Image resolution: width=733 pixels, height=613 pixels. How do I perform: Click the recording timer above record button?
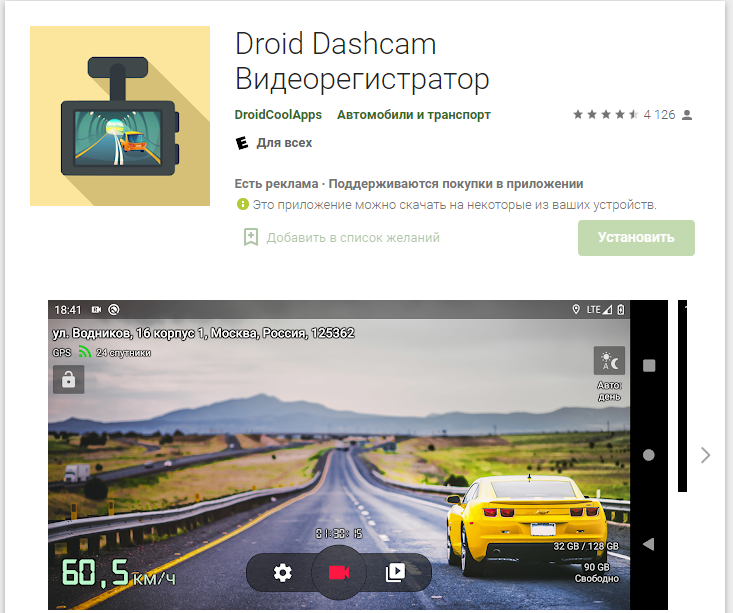coord(338,534)
